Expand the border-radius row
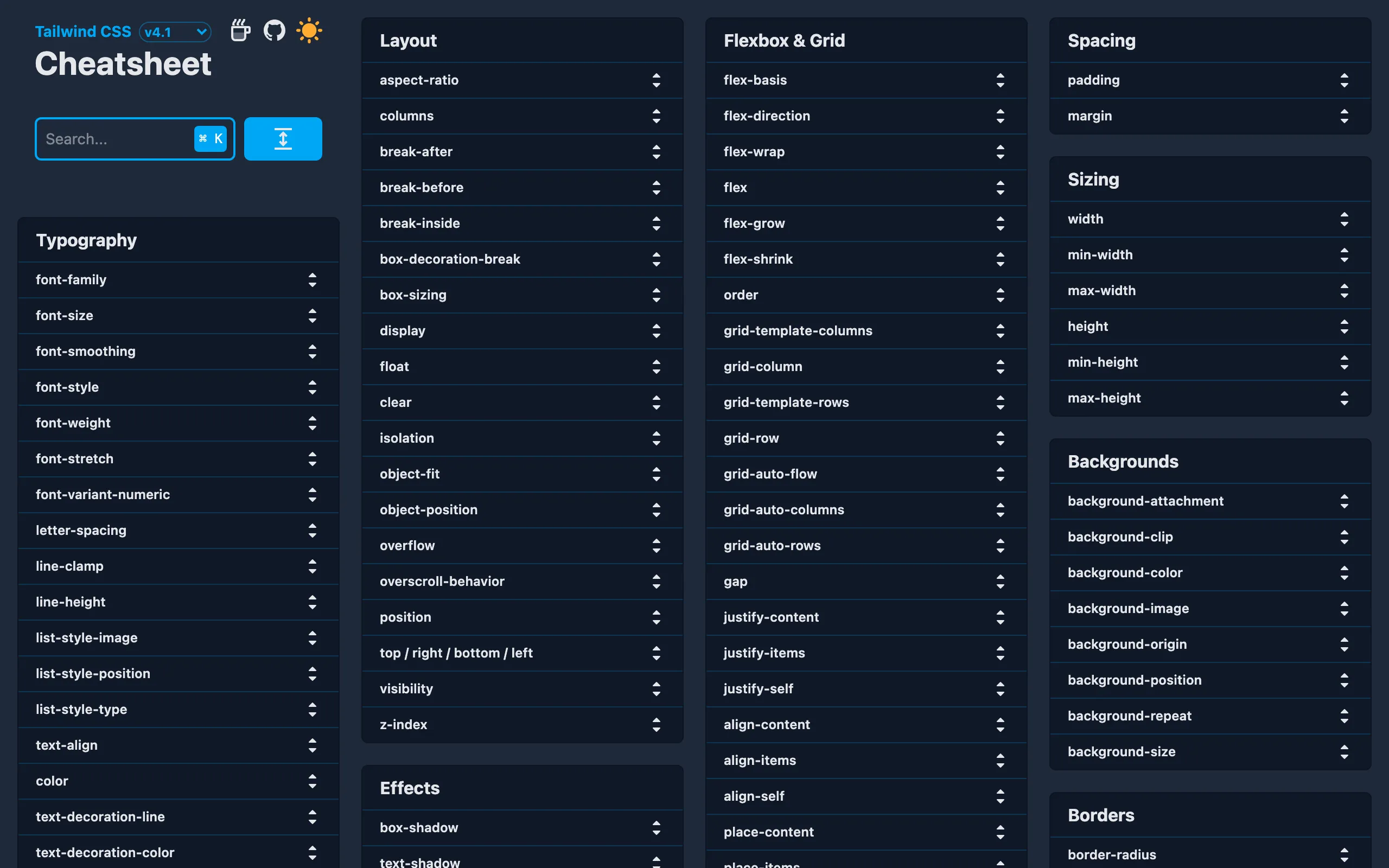 pos(1210,854)
